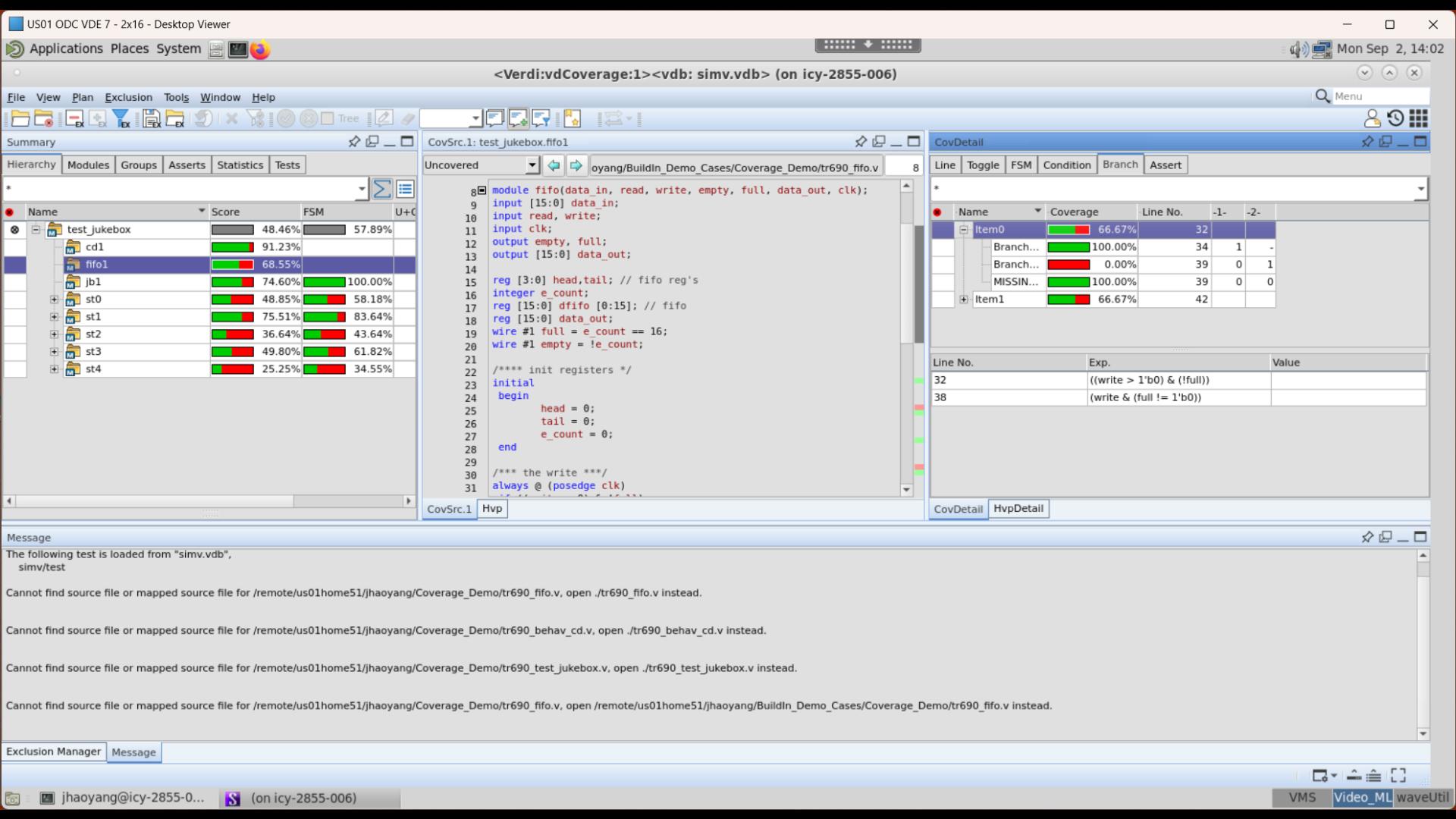
Task: Click the Video_ML workspace button
Action: 1363,798
